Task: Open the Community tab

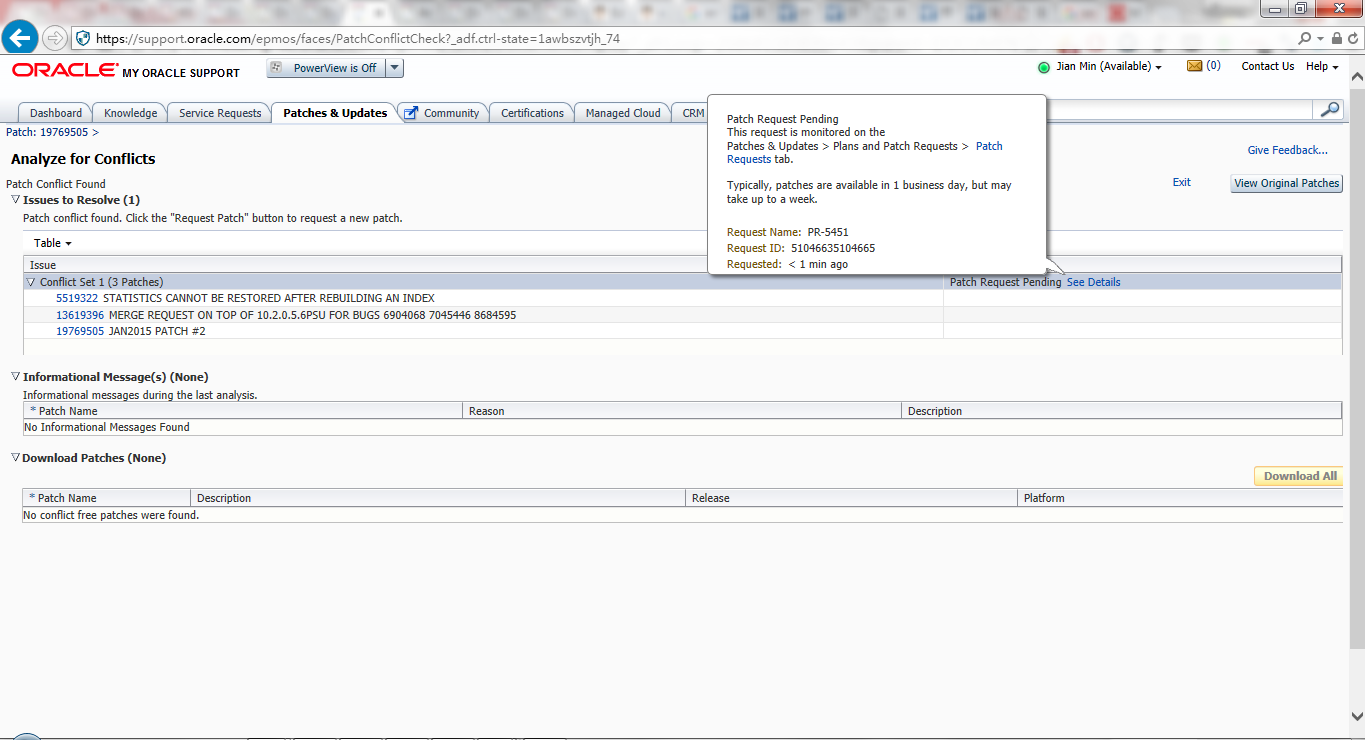Action: point(451,113)
